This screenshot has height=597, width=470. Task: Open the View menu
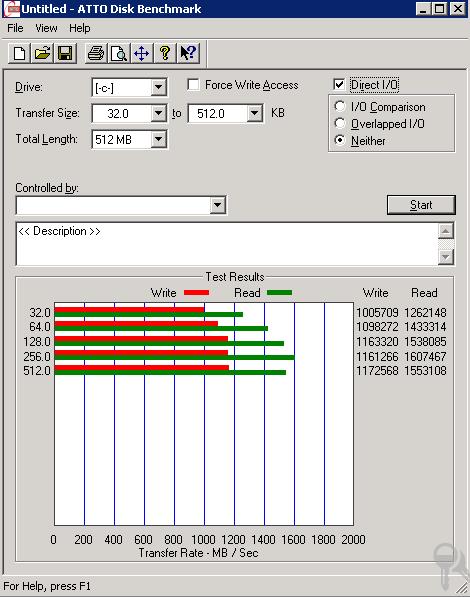tap(46, 28)
